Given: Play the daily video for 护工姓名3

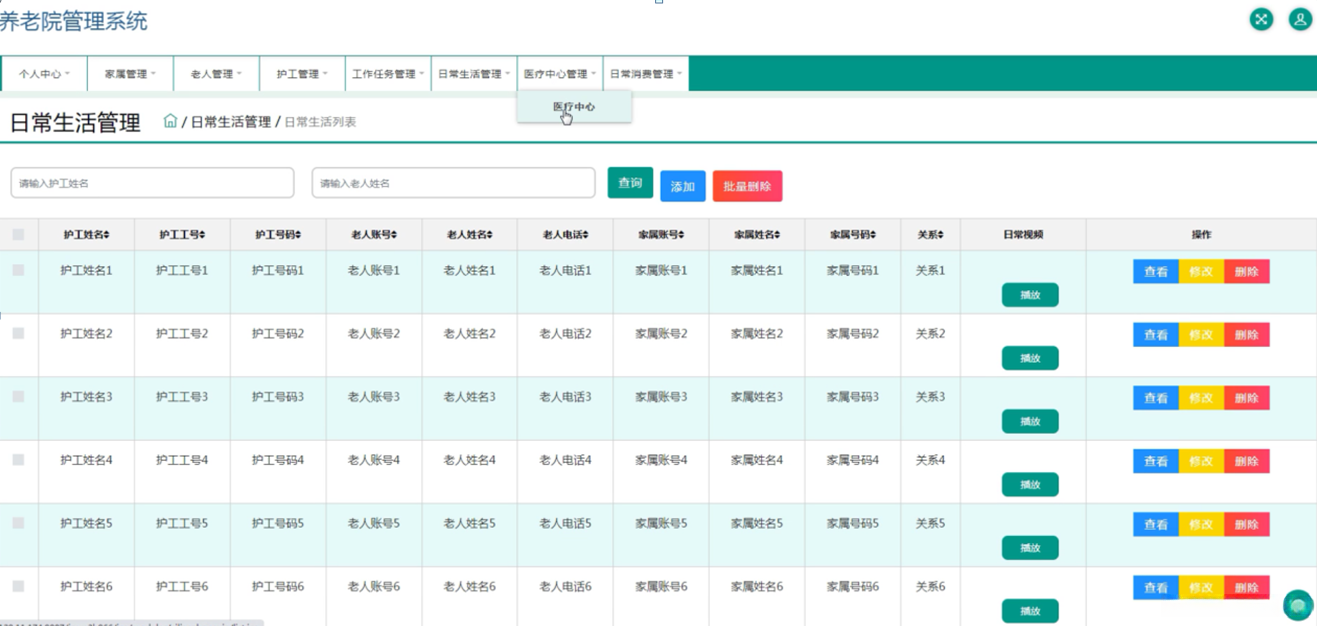Looking at the screenshot, I should click(1030, 421).
